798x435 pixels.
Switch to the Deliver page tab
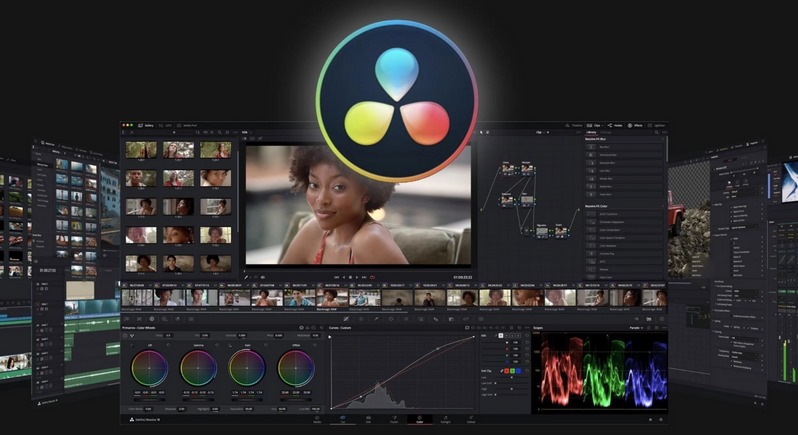[x=471, y=420]
